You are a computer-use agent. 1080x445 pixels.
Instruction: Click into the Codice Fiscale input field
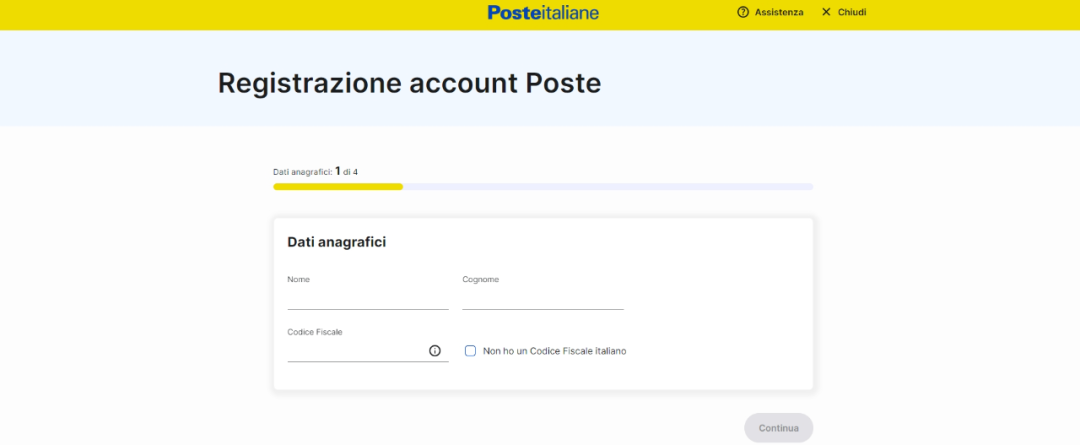point(356,351)
